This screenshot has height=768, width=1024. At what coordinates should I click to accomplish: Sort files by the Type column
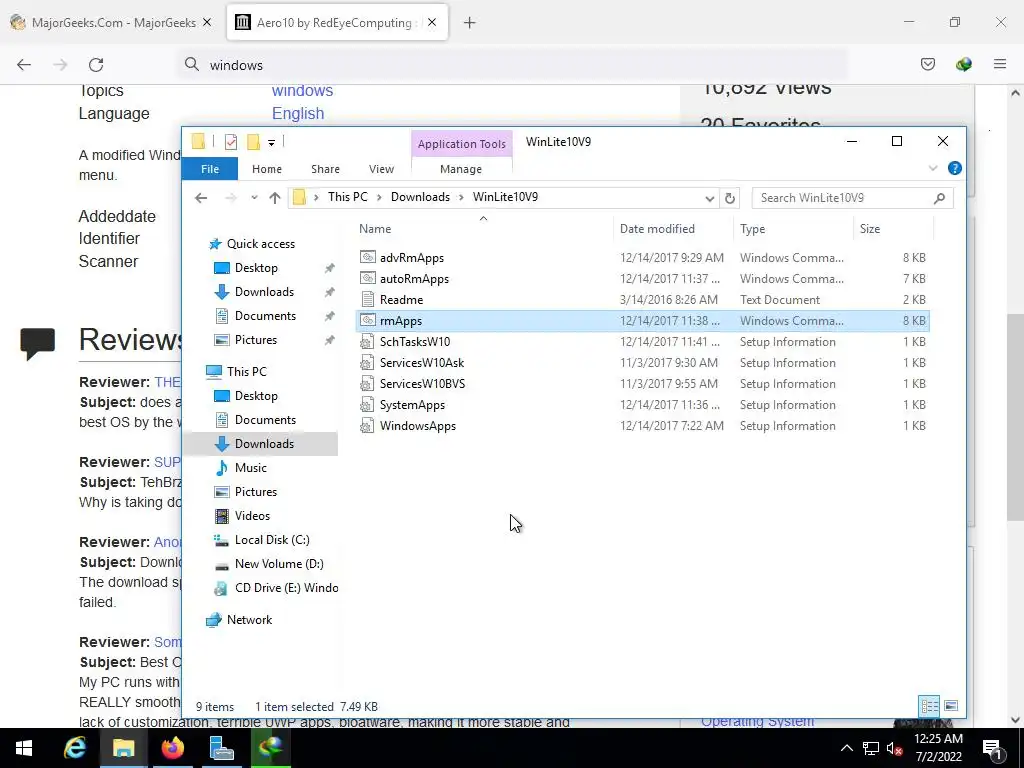(752, 229)
